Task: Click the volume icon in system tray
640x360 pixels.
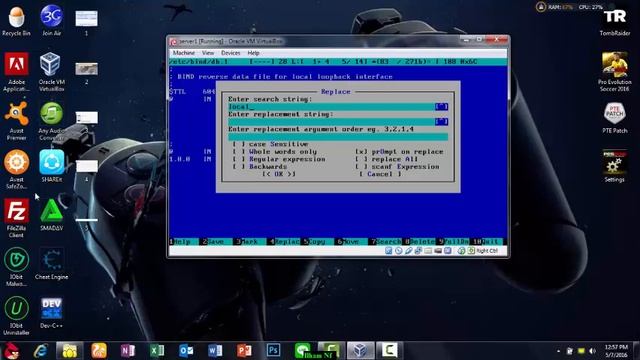Action: point(592,351)
